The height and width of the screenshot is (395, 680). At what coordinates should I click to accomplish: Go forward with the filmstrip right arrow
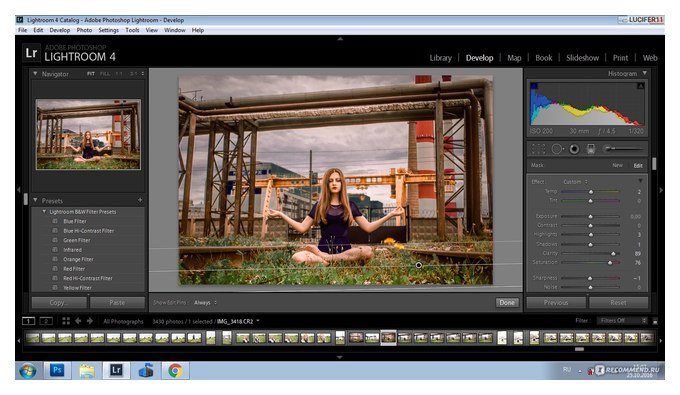pyautogui.click(x=90, y=321)
